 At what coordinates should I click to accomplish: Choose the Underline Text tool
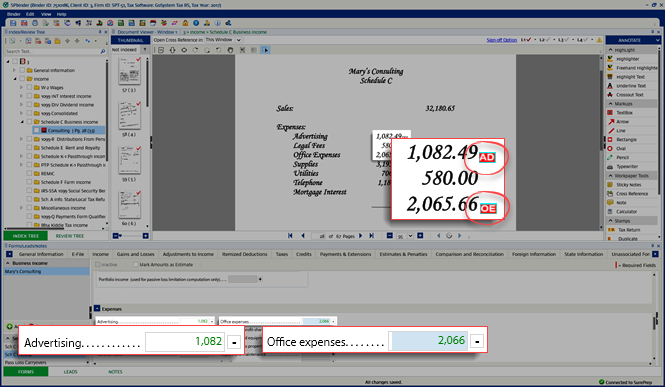click(631, 86)
